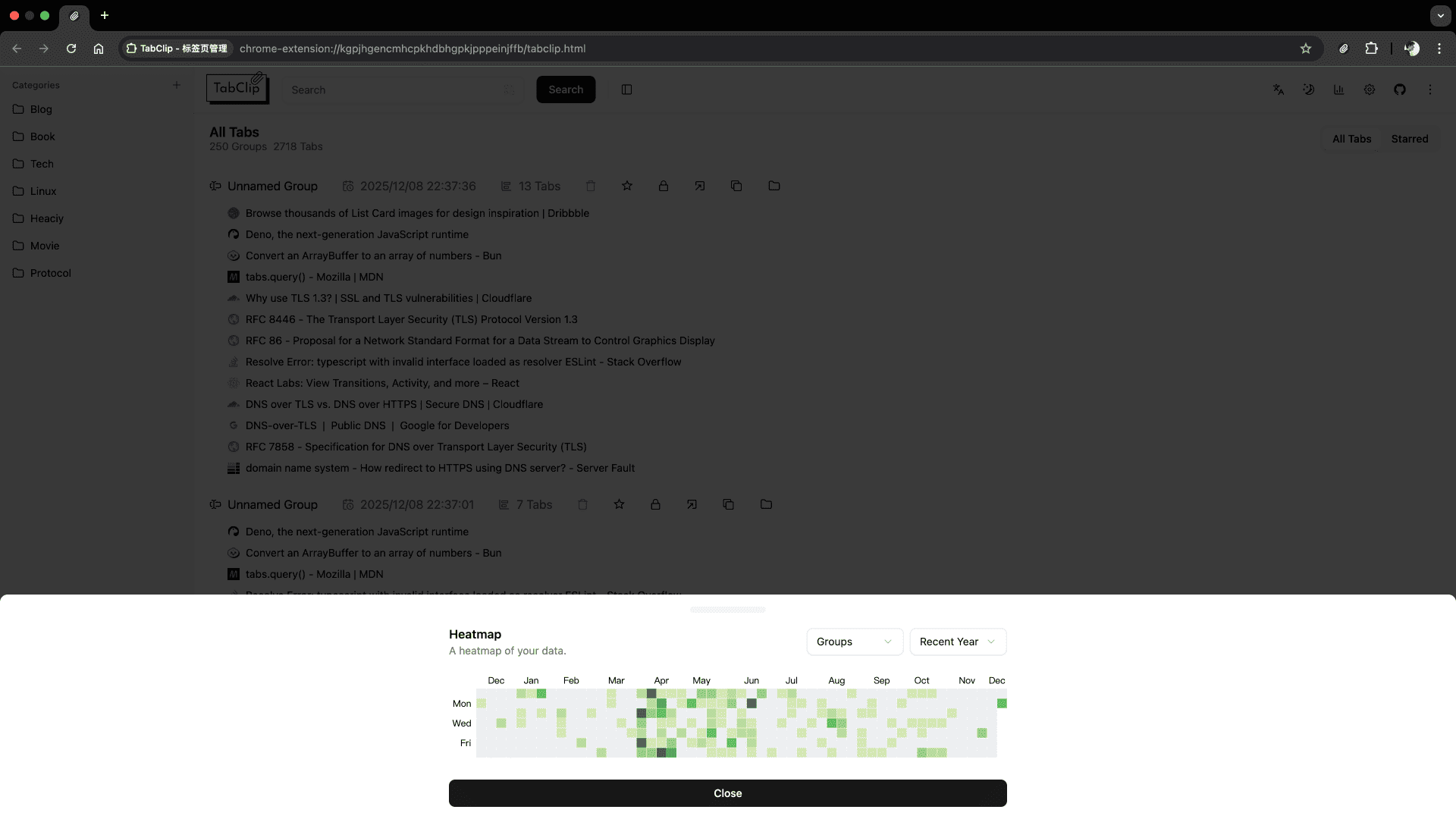Delete the first Unnamed Group with trash icon
Screen dimensions: 1456x819
591,186
